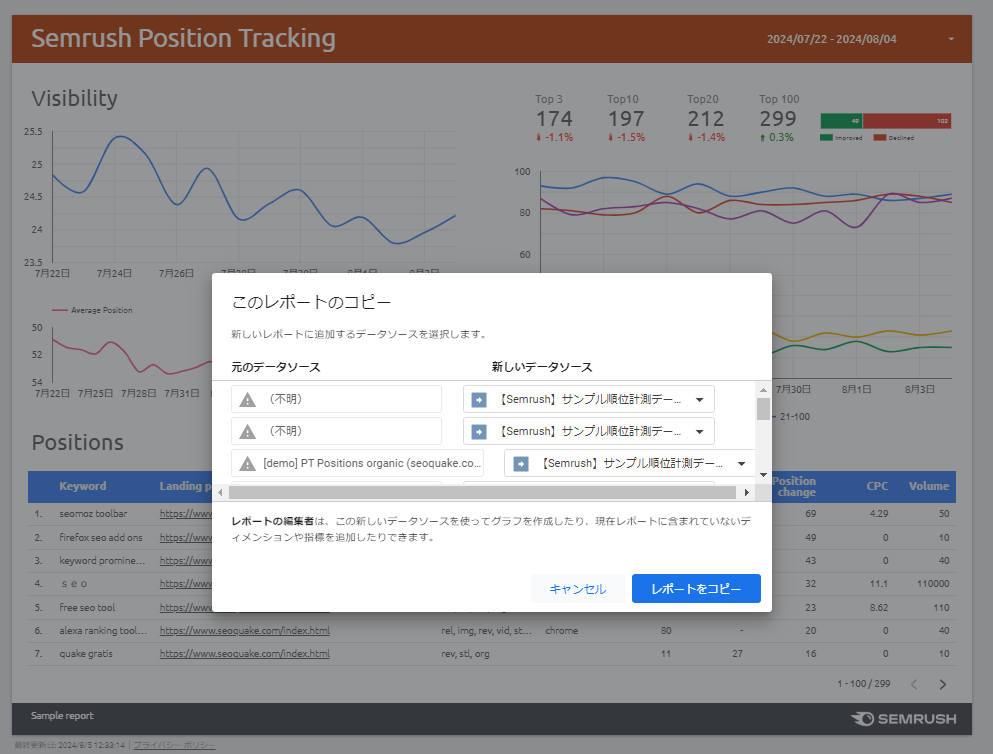Sort table by Volume column header
The width and height of the screenshot is (993, 754).
click(928, 486)
